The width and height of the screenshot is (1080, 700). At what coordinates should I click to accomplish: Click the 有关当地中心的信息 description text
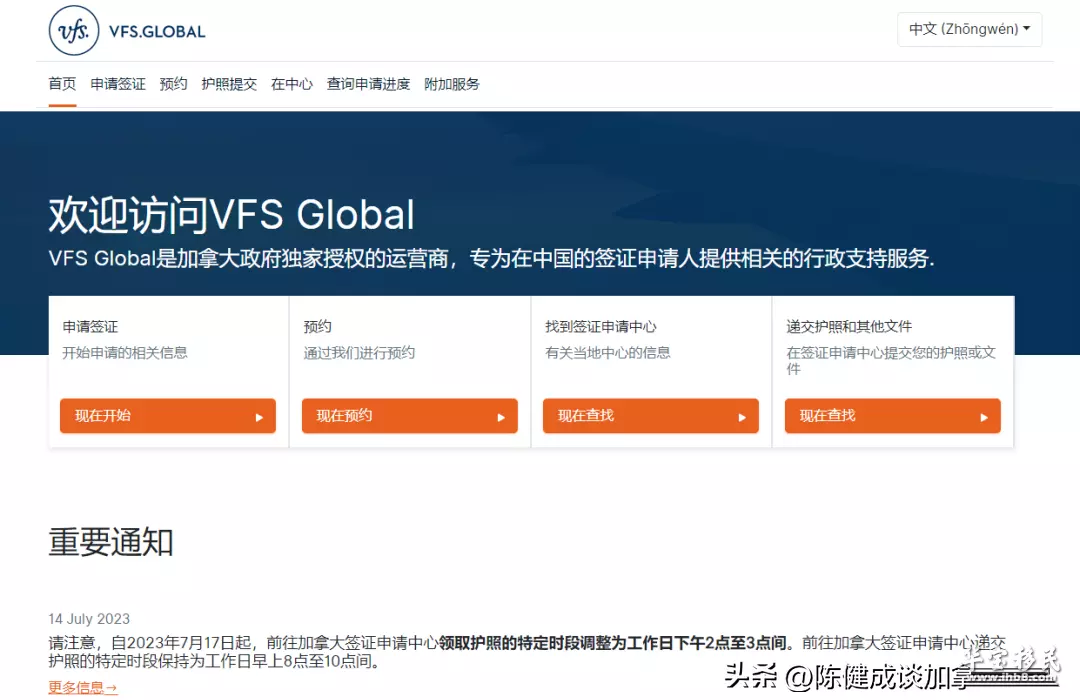coord(608,353)
